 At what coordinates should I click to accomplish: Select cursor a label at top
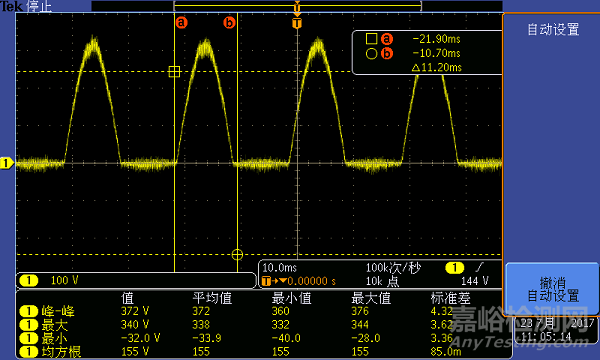point(182,23)
